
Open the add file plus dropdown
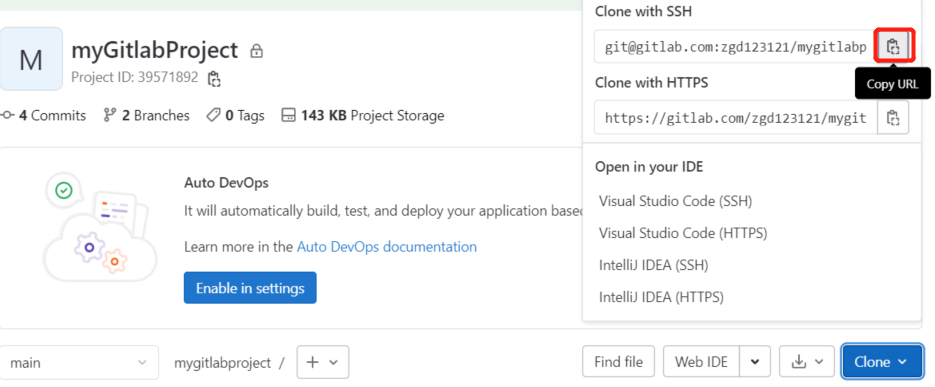pos(323,362)
